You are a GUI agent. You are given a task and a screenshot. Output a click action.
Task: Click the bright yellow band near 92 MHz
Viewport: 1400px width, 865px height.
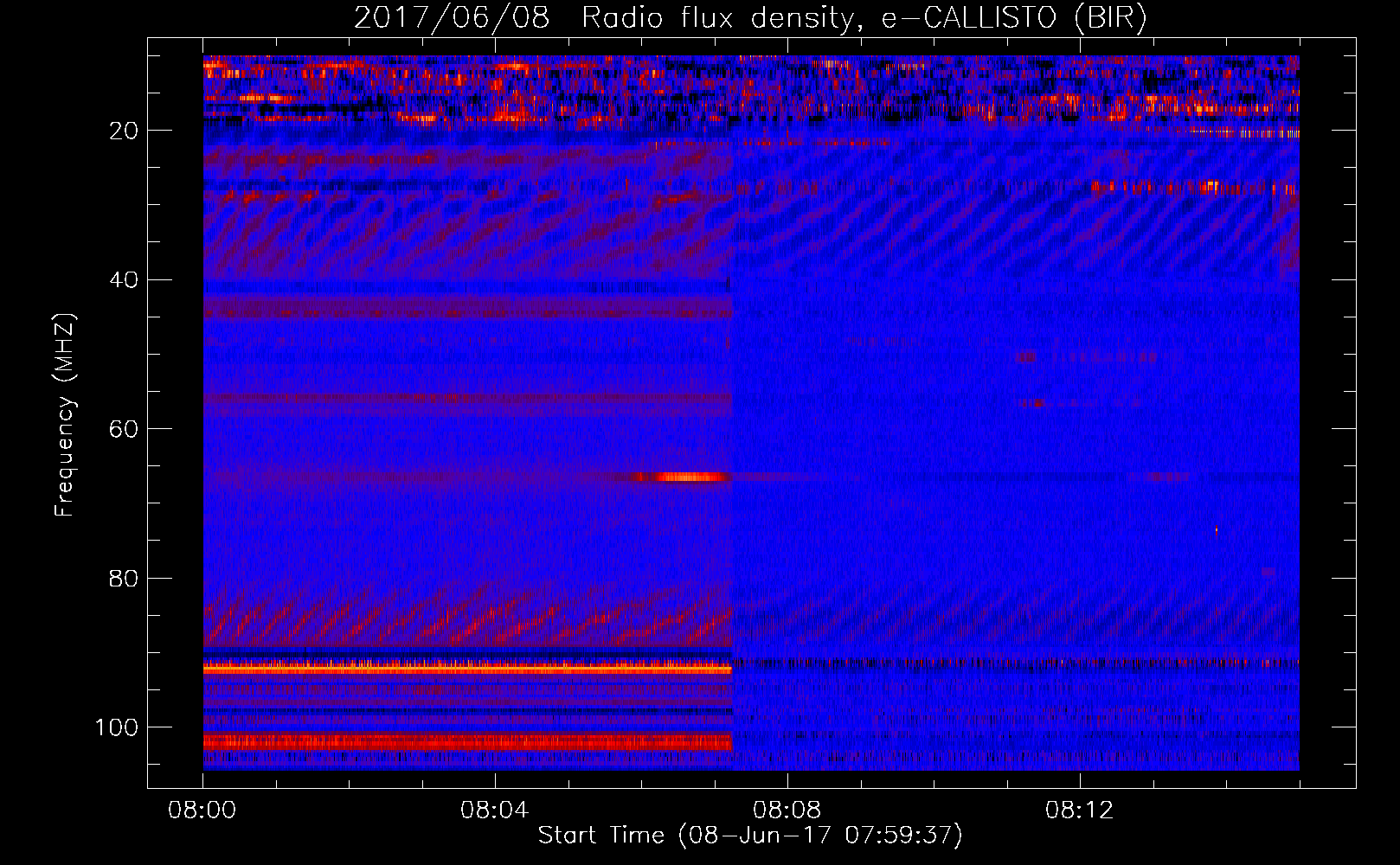pos(467,669)
